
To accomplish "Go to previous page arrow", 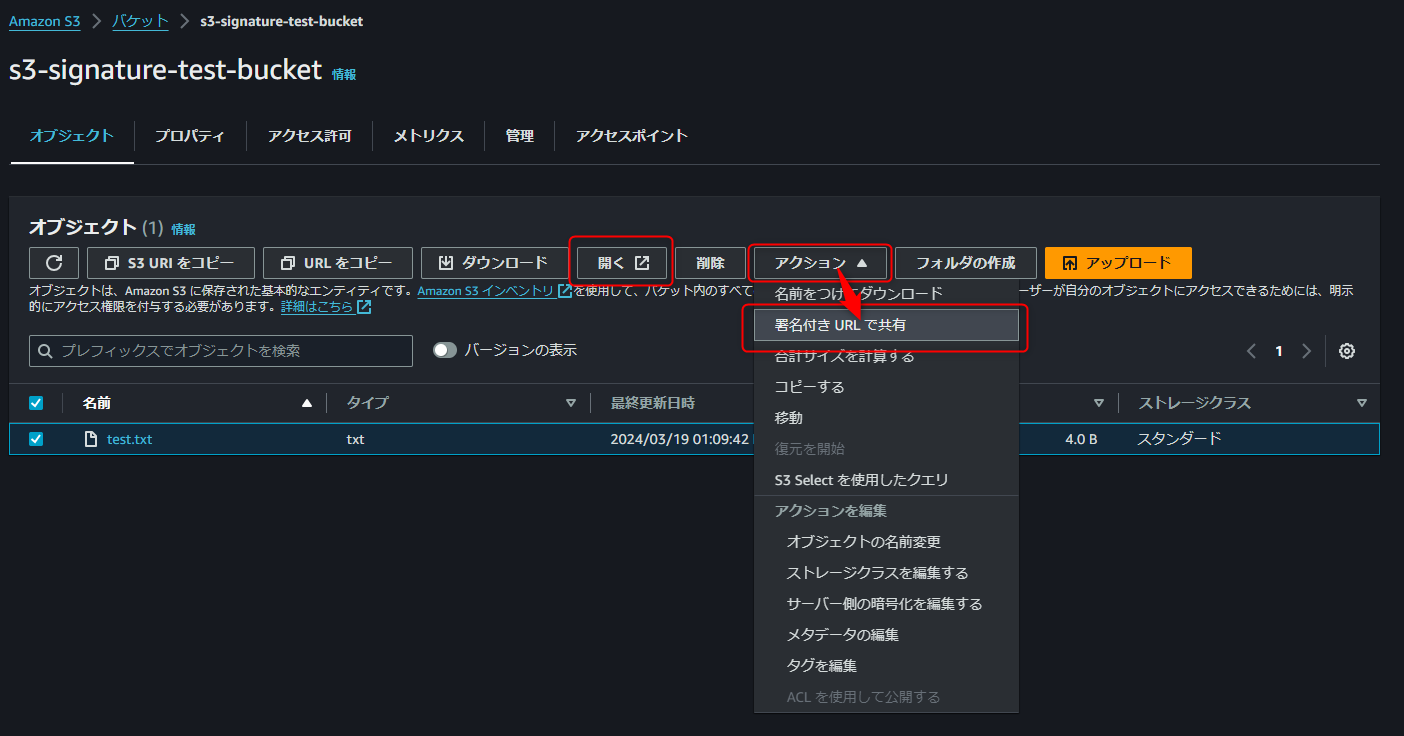I will [1251, 351].
